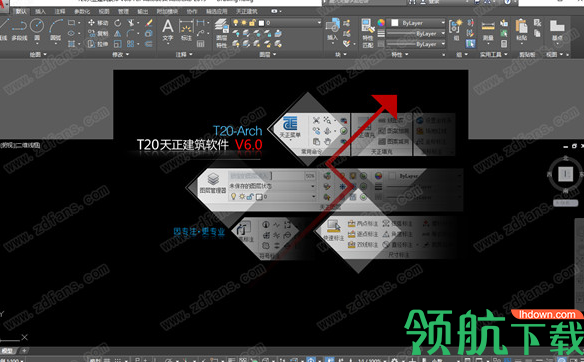Click the 复制 copy tool
This screenshot has width=584, height=362.
pyautogui.click(x=98, y=34)
